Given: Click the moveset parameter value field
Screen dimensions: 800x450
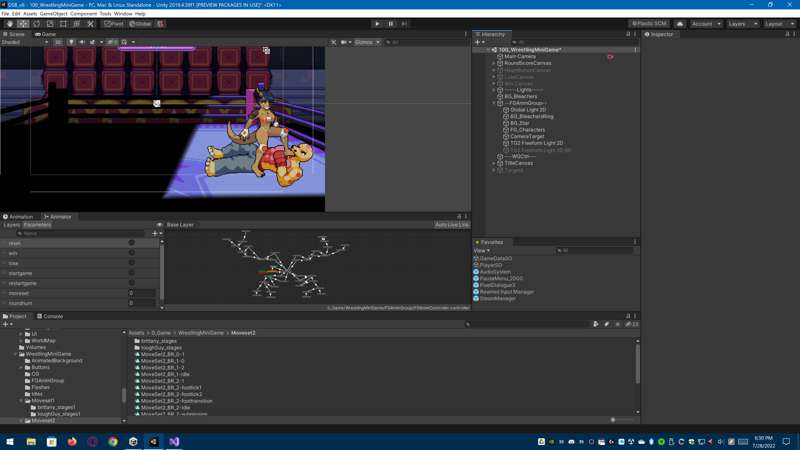Looking at the screenshot, I should [142, 293].
